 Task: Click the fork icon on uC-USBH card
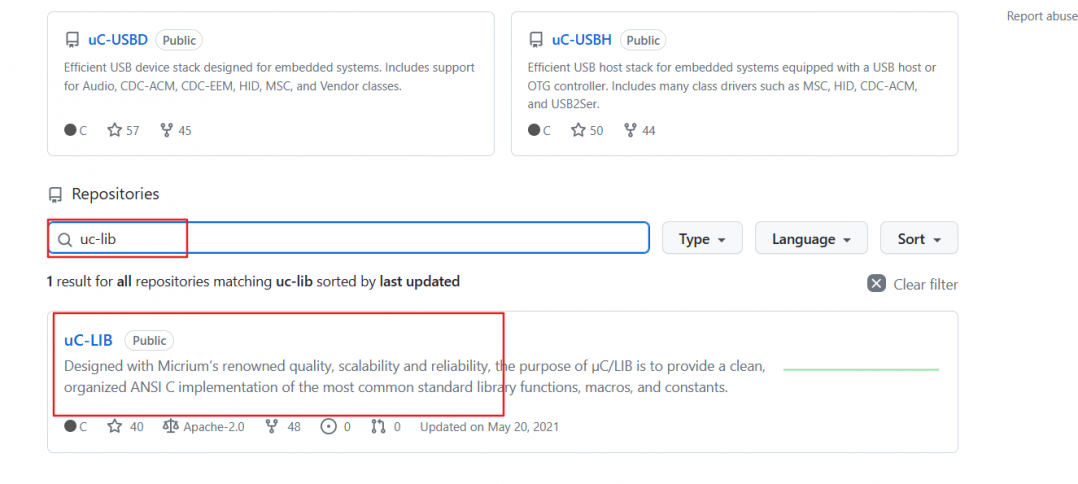click(630, 130)
